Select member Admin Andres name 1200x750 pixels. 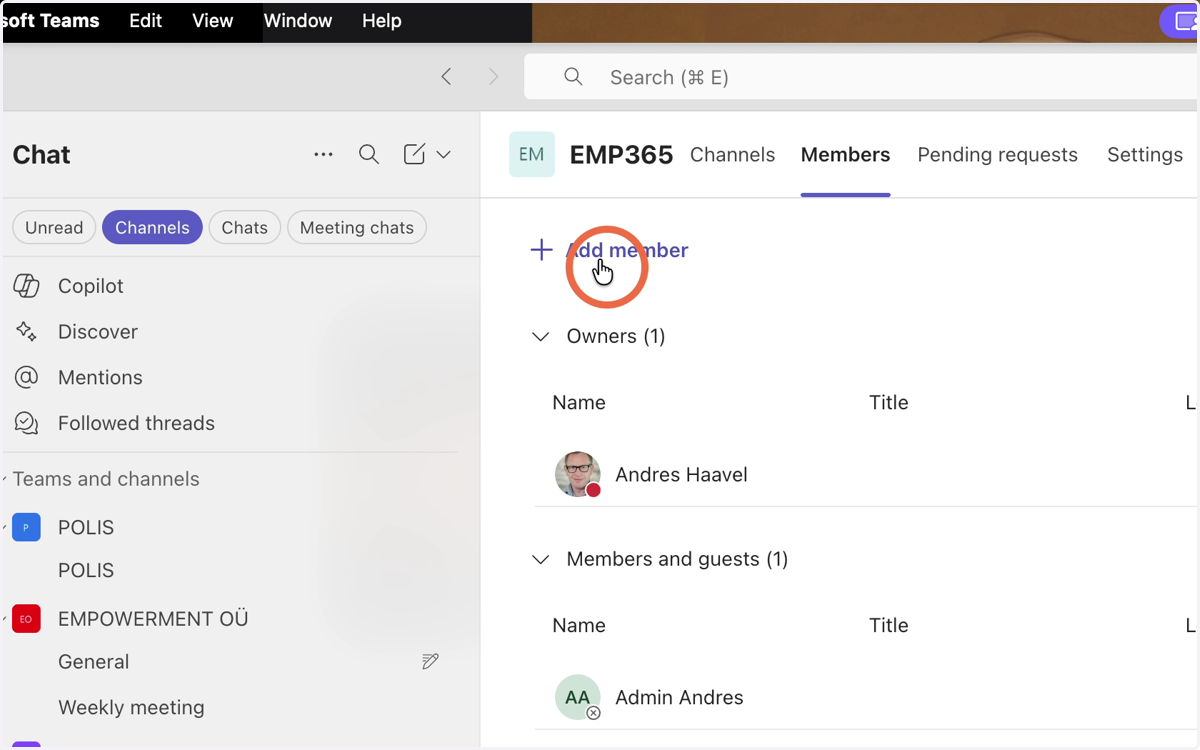[x=679, y=698]
